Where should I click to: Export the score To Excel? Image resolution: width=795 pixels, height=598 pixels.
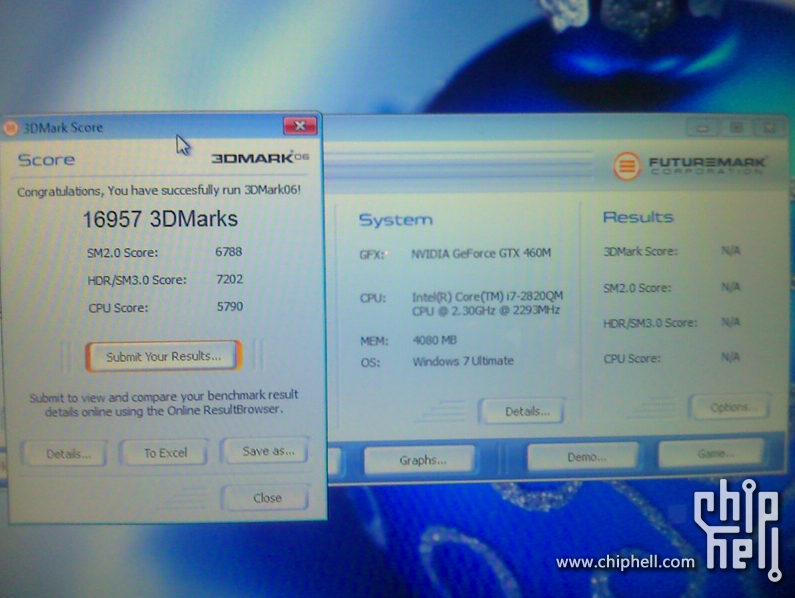point(165,452)
